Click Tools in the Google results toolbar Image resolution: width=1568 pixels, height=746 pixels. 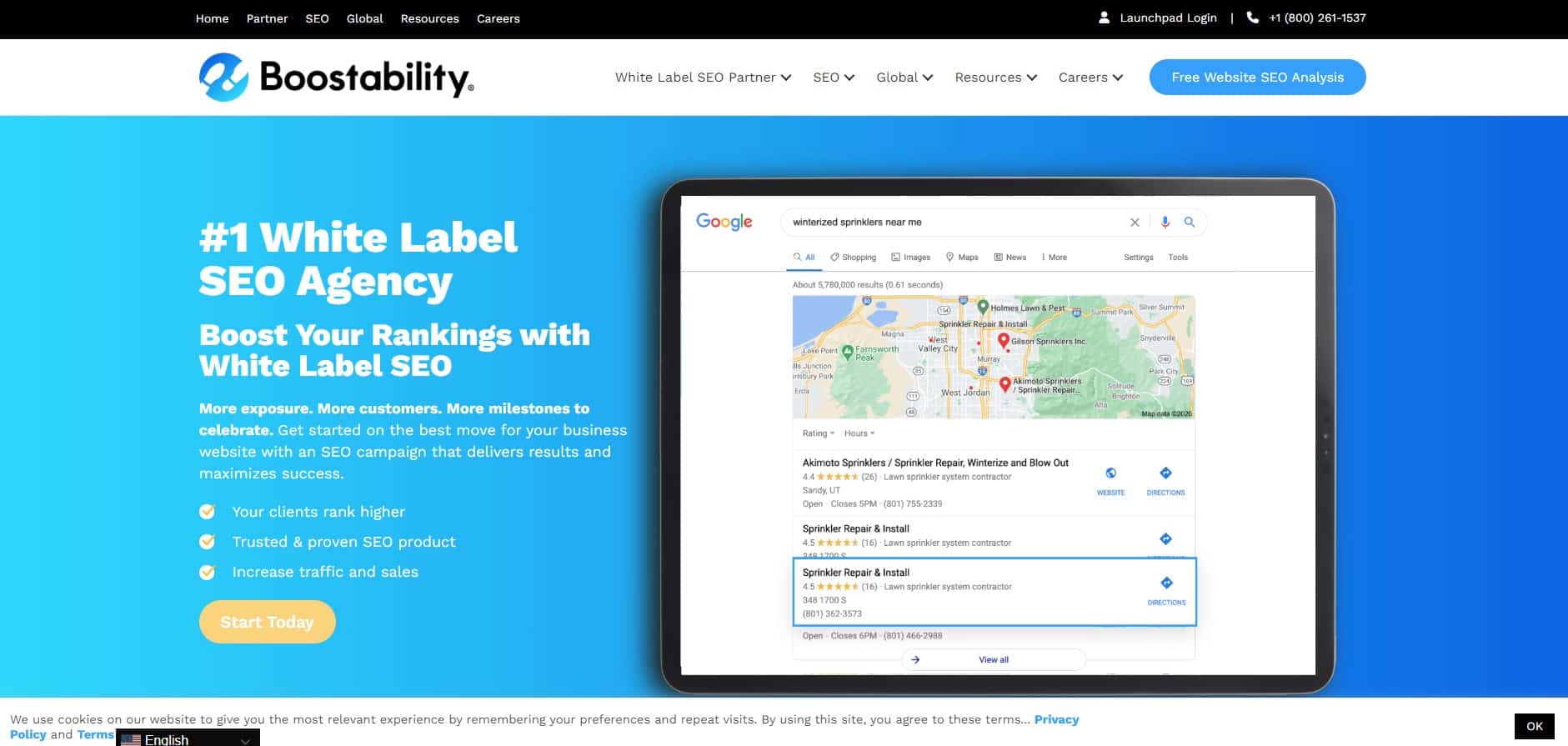(x=1178, y=258)
